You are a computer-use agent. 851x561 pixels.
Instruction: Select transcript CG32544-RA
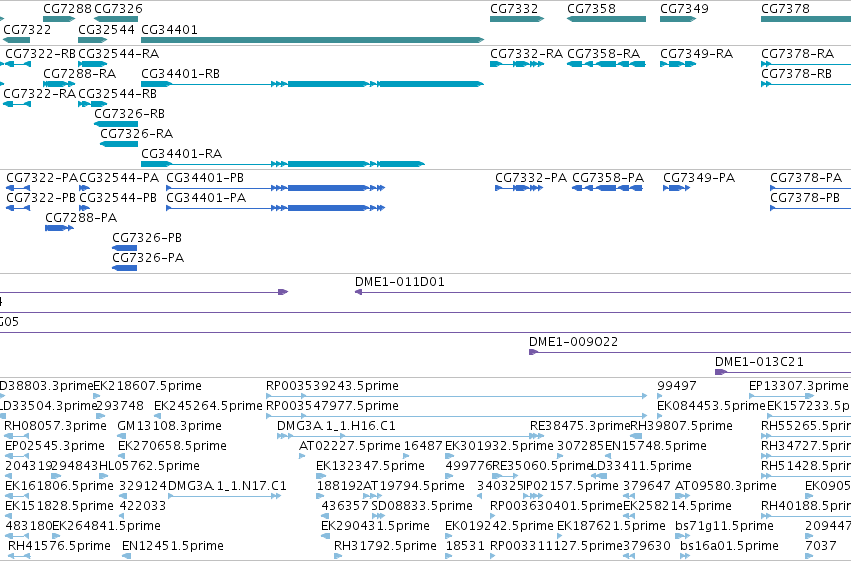point(118,54)
